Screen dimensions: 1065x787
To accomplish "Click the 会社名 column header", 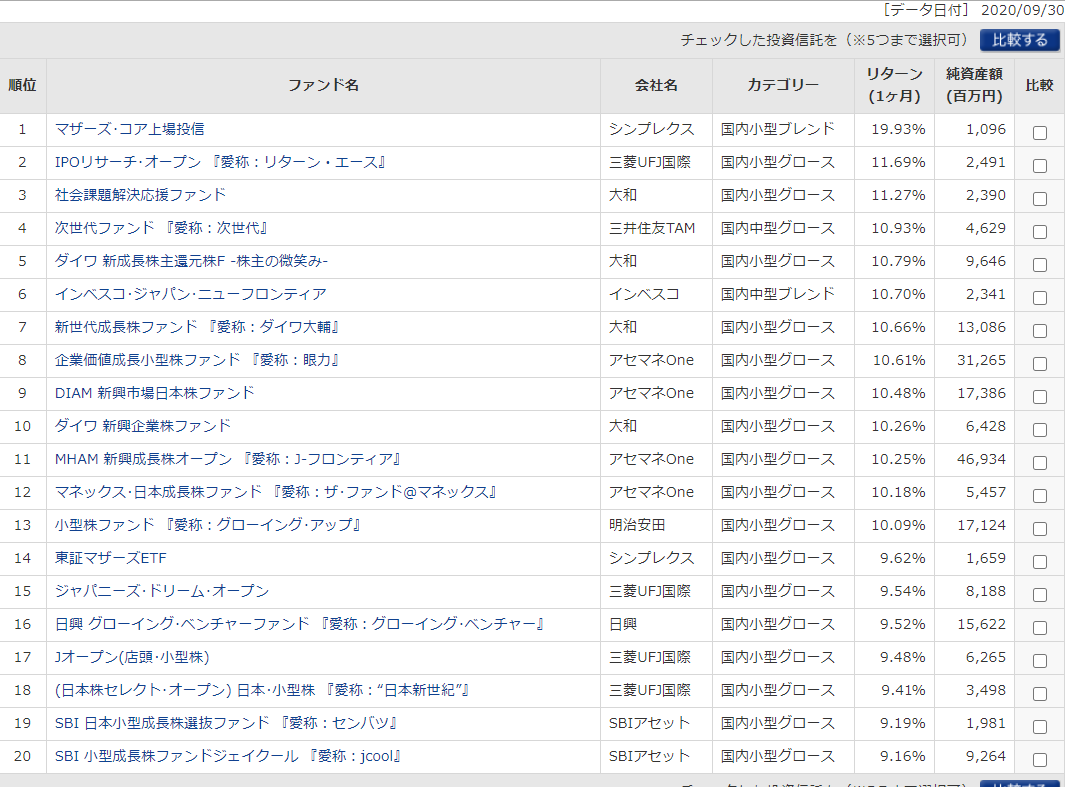I will pos(656,86).
